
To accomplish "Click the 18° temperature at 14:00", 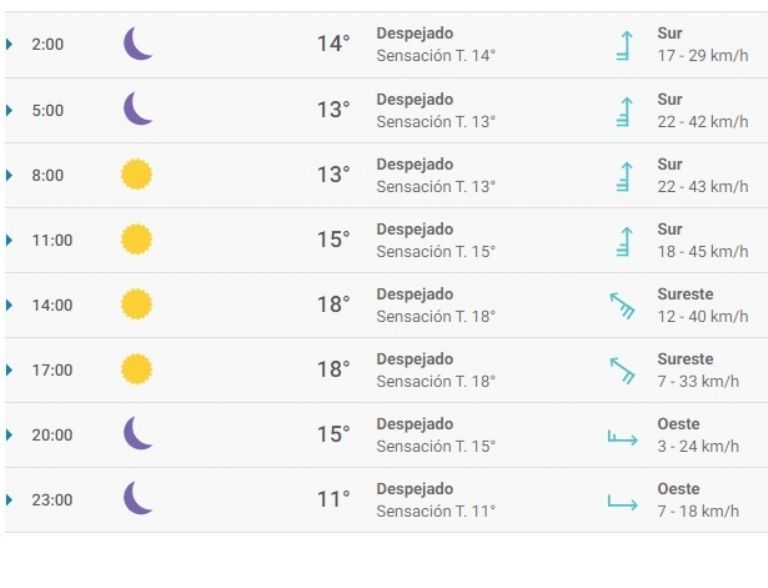I will (334, 305).
